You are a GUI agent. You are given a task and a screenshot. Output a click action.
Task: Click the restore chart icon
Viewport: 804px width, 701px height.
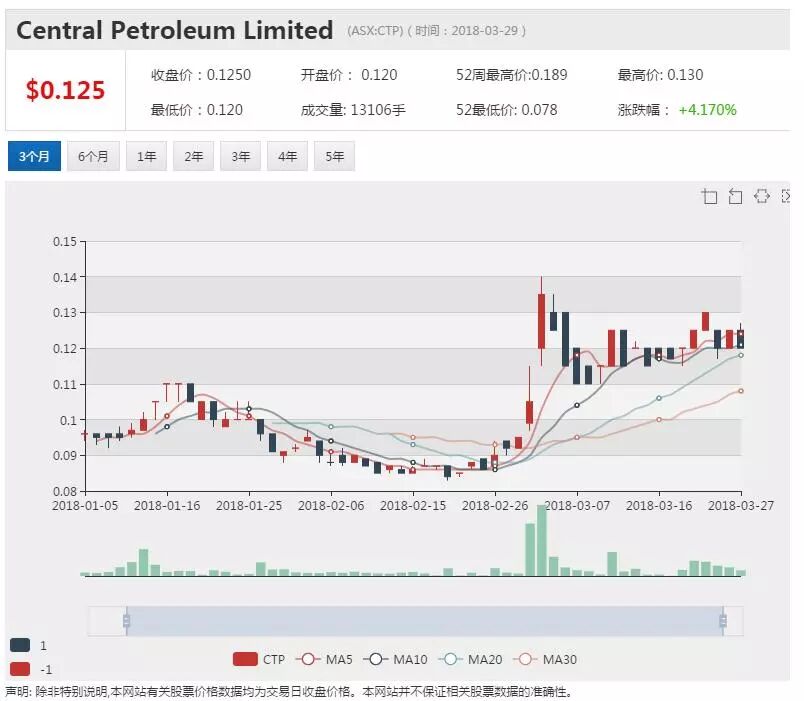point(761,196)
